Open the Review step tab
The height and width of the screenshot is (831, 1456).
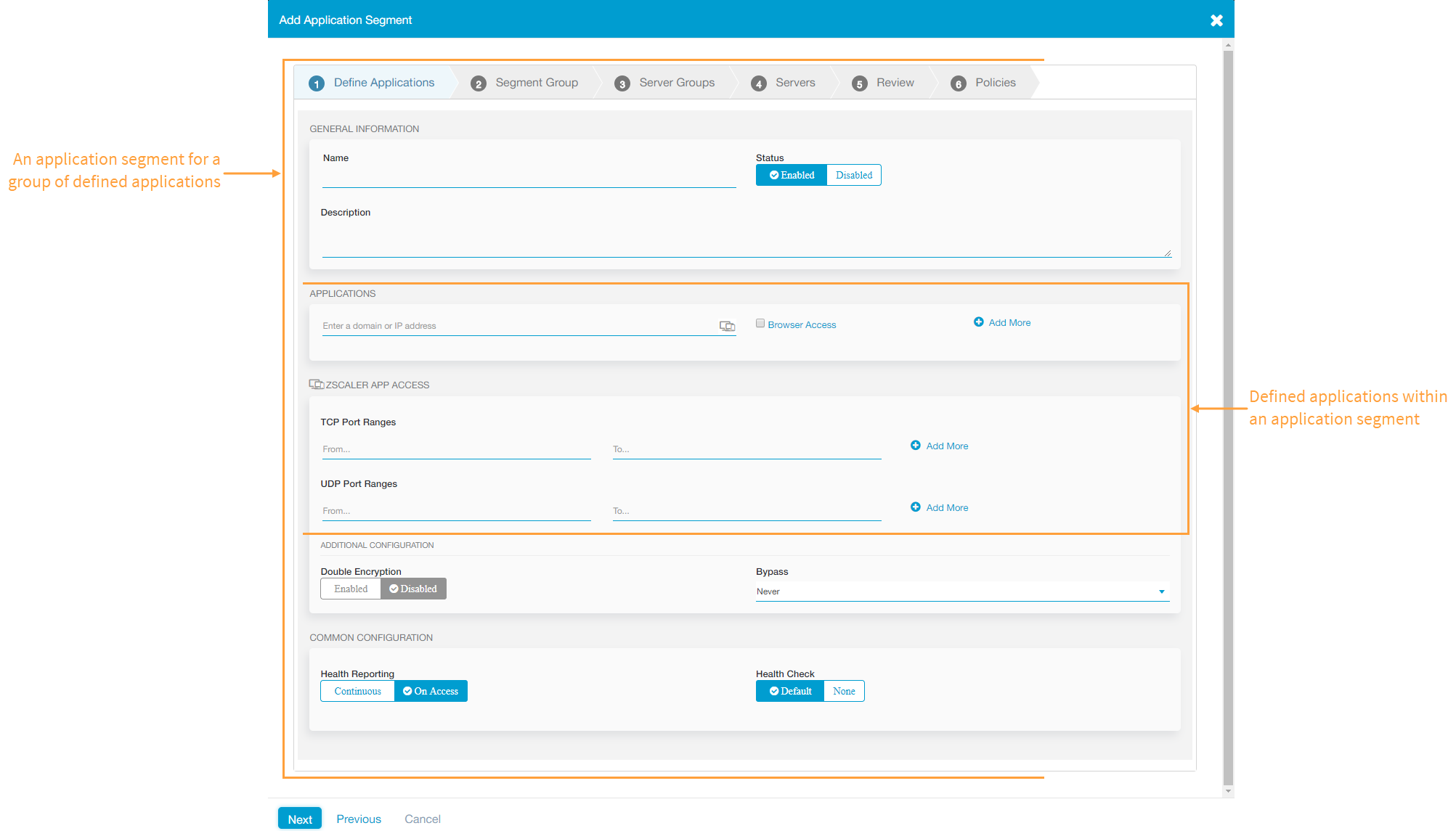pos(894,83)
